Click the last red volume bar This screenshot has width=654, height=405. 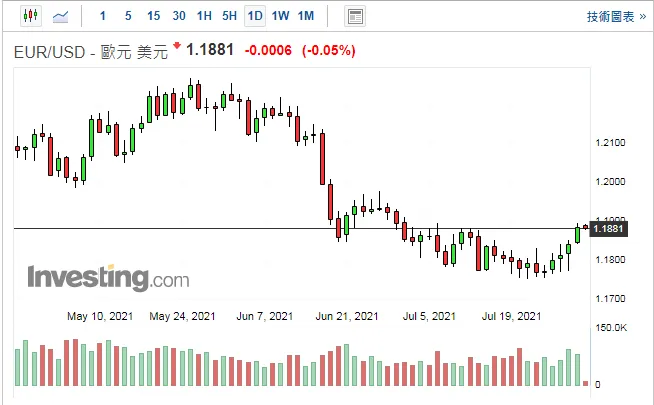point(586,383)
